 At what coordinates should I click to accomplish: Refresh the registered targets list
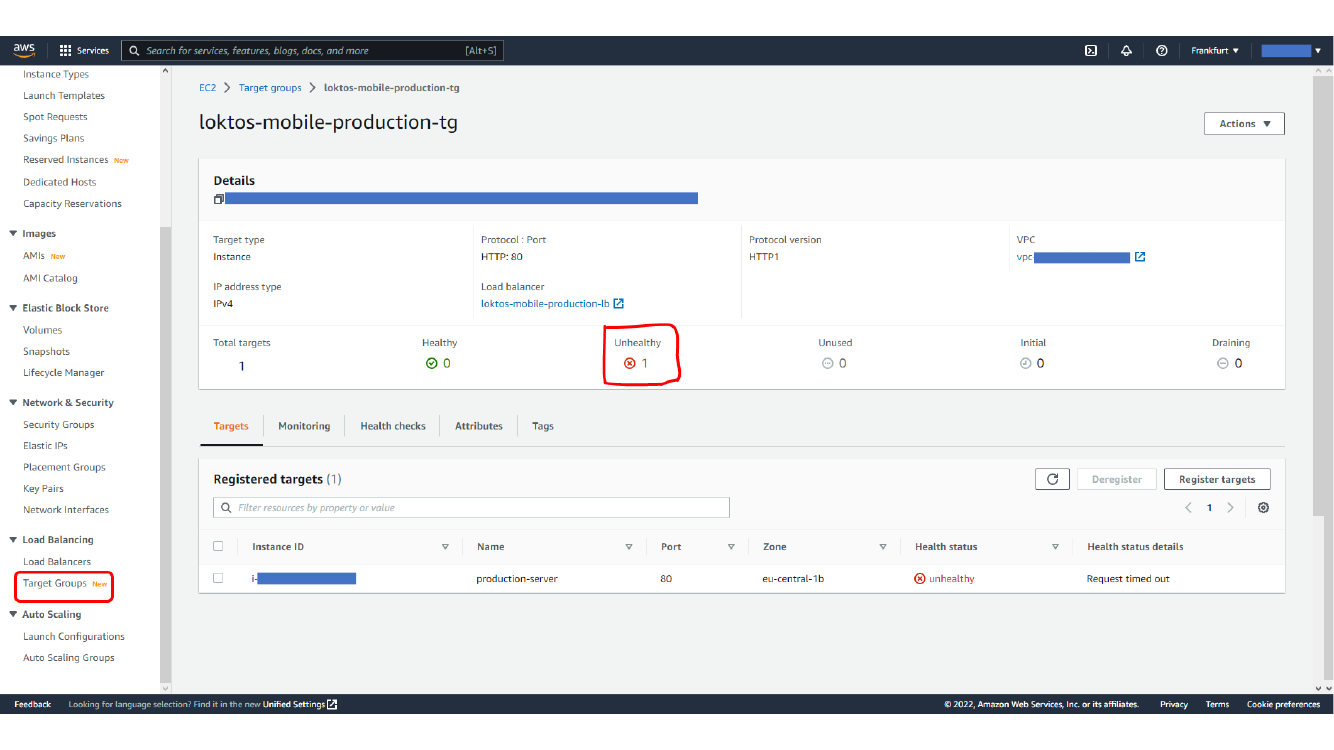coord(1052,479)
